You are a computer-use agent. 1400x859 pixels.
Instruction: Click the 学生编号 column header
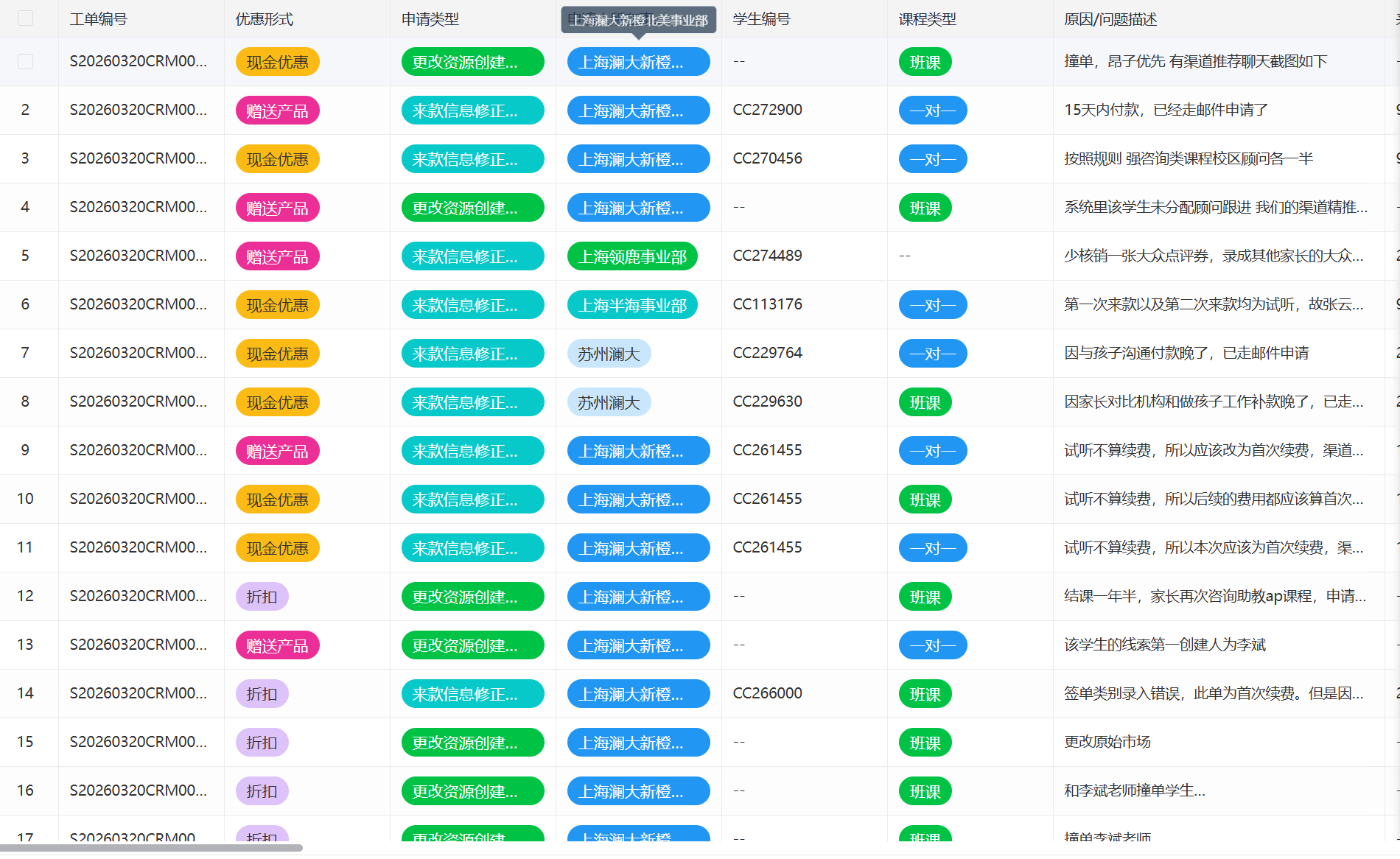[761, 19]
